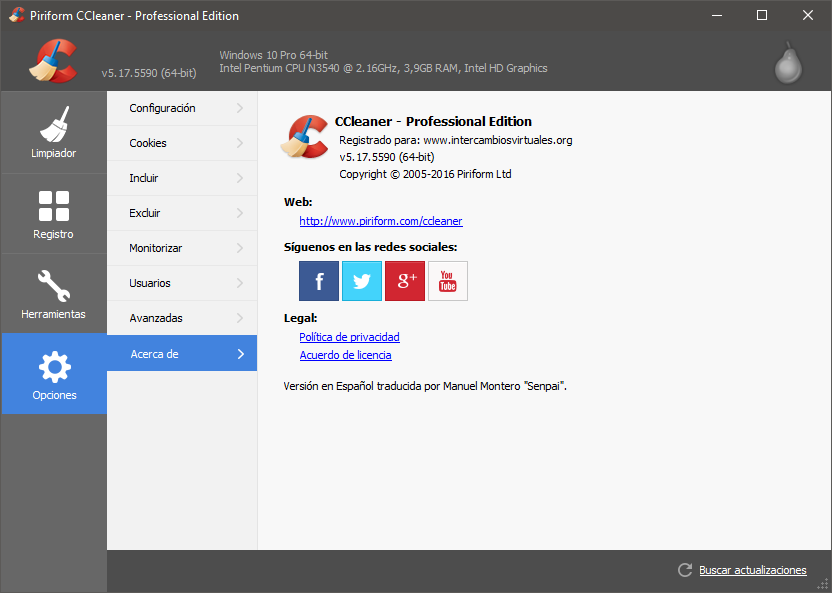
Task: Visit the Facebook page icon
Action: (x=319, y=281)
